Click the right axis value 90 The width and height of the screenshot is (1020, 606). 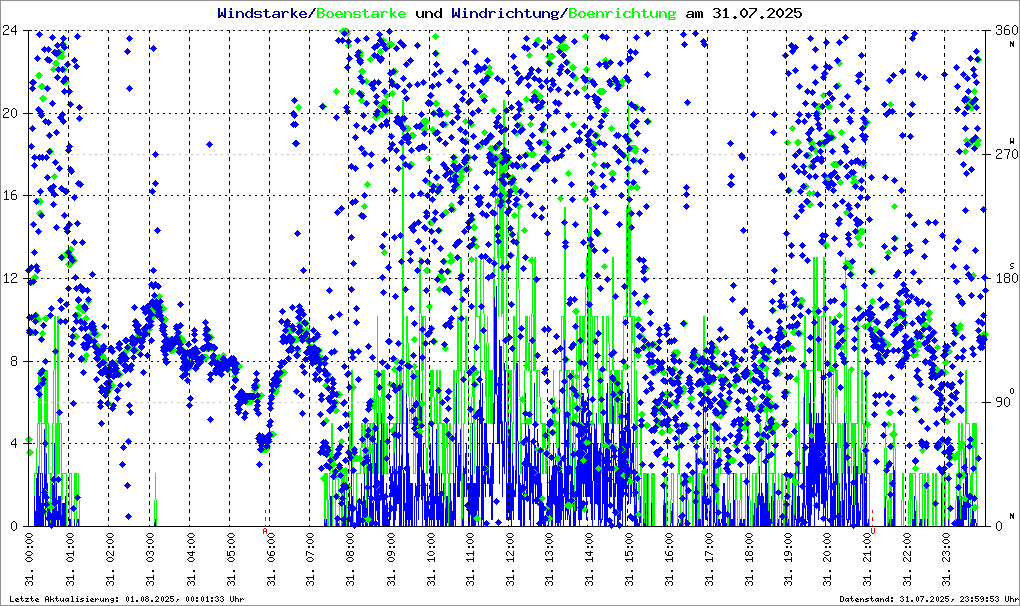coord(1004,402)
